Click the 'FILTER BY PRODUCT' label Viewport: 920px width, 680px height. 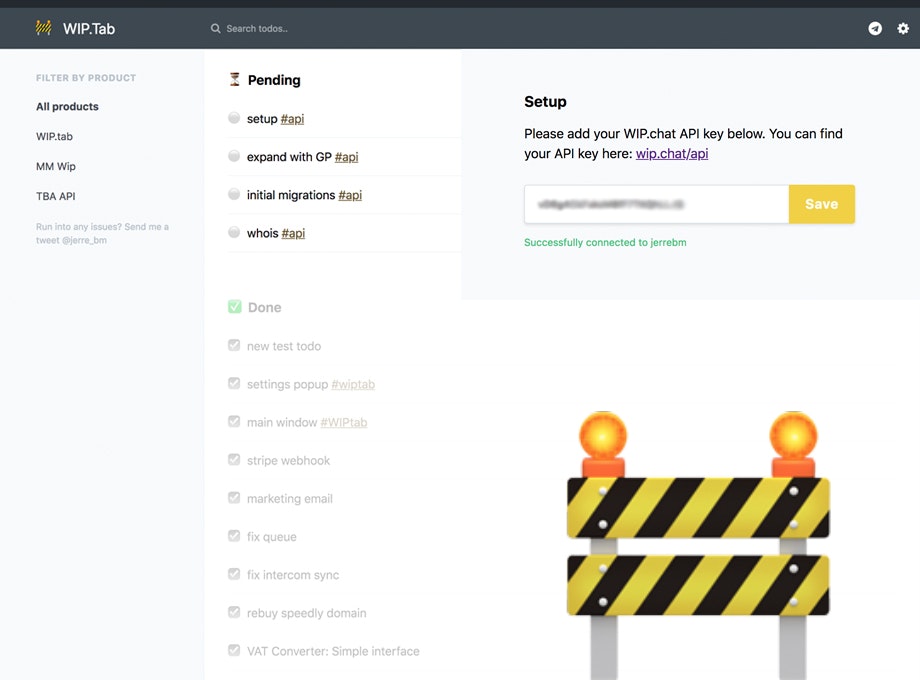(x=86, y=77)
